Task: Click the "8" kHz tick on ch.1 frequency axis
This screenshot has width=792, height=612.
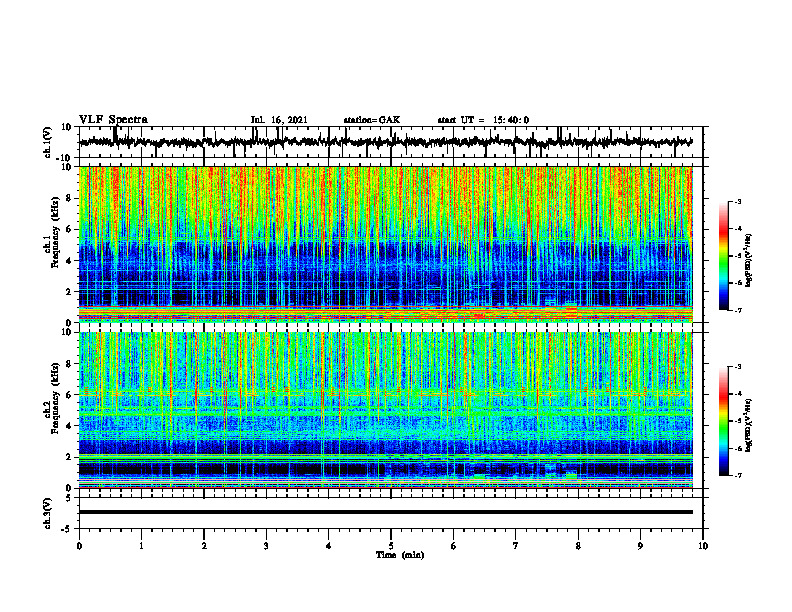Action: click(70, 198)
